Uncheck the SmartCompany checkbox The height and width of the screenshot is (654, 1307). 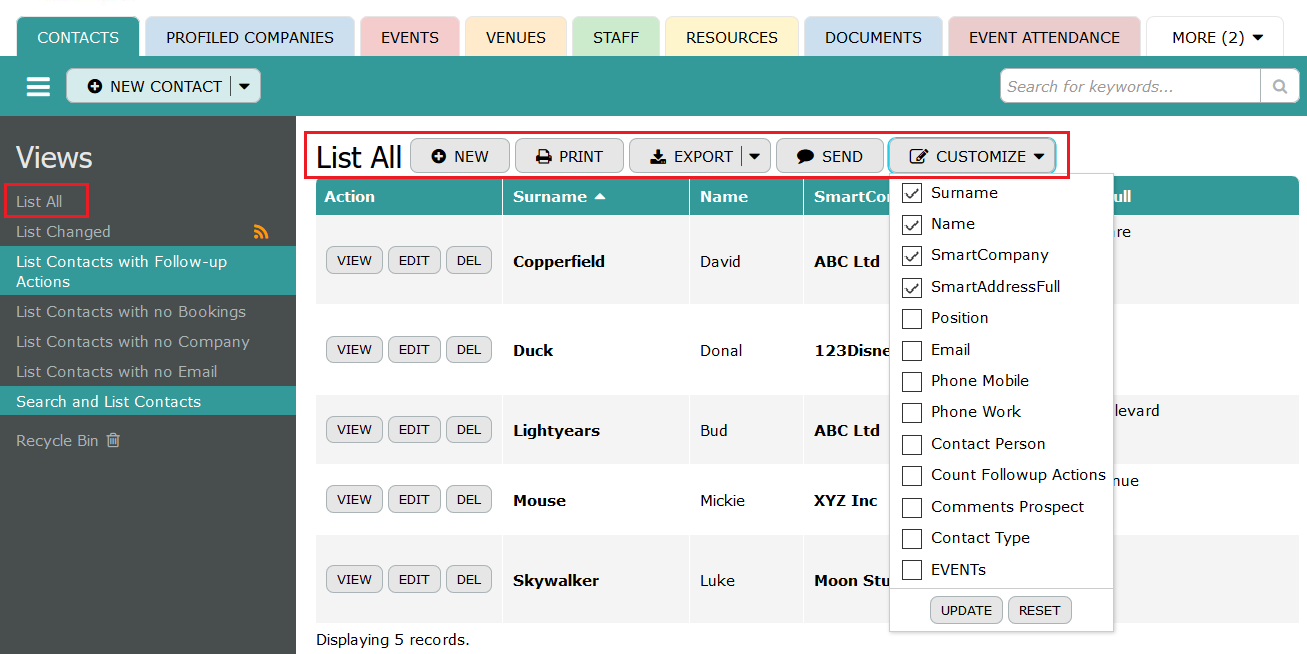(912, 256)
